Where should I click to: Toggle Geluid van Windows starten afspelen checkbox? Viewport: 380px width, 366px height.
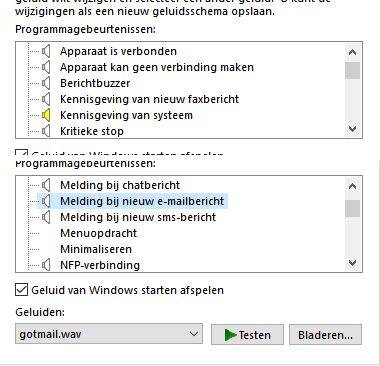(x=21, y=290)
